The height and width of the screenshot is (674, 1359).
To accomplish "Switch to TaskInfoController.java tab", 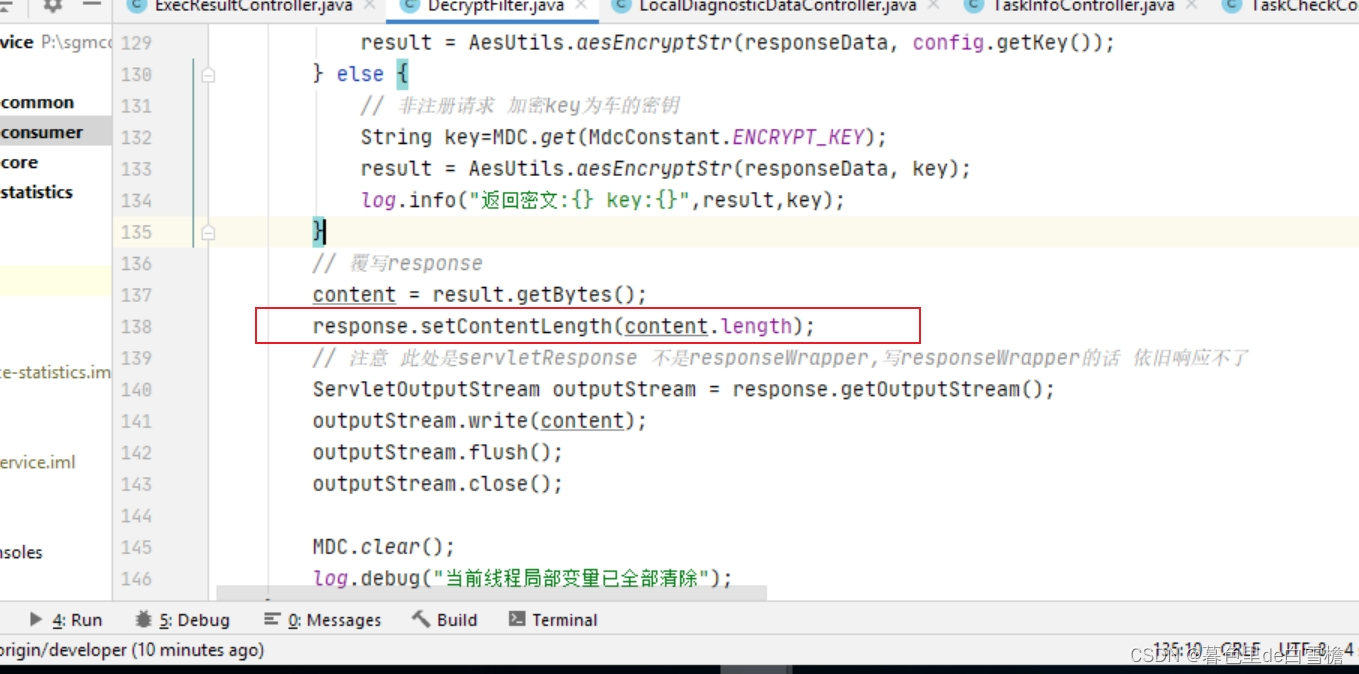I will pos(1083,6).
